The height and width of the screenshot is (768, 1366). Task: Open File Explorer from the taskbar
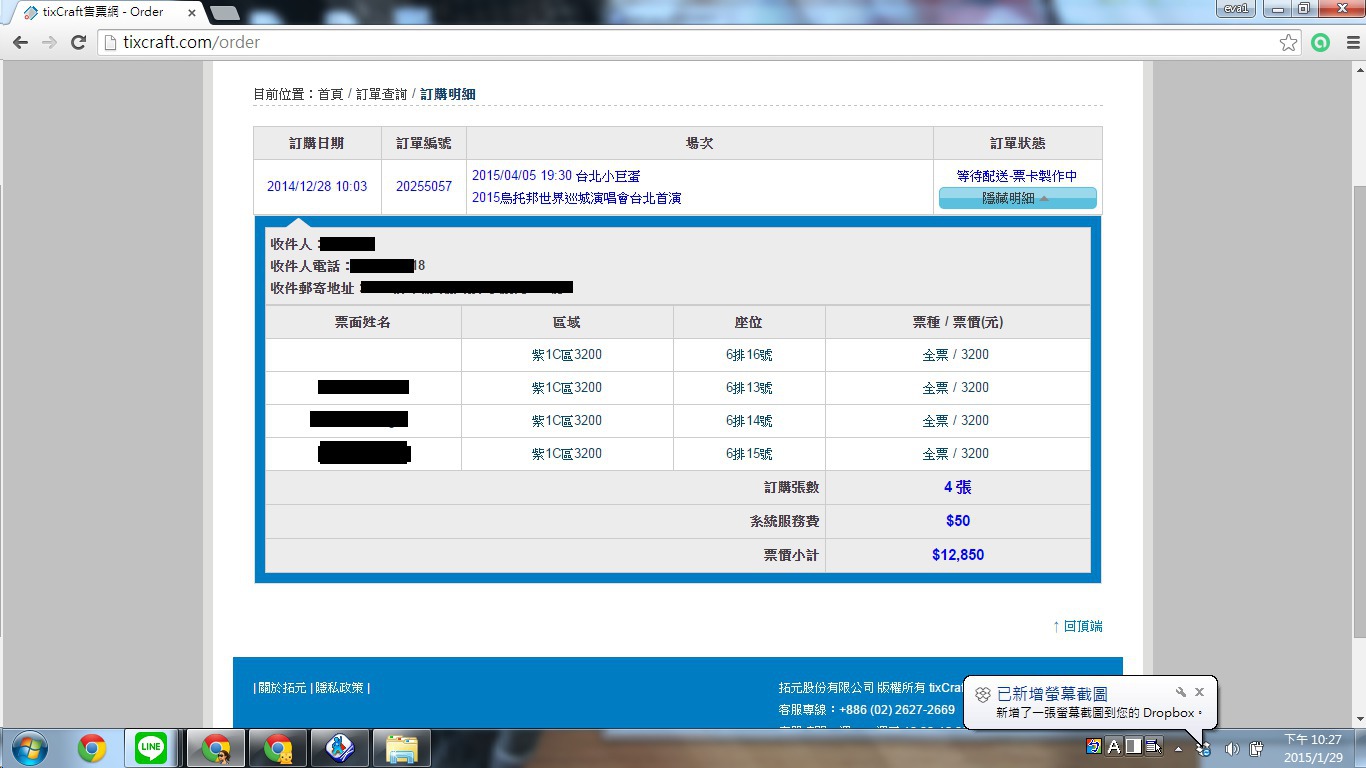pos(402,748)
